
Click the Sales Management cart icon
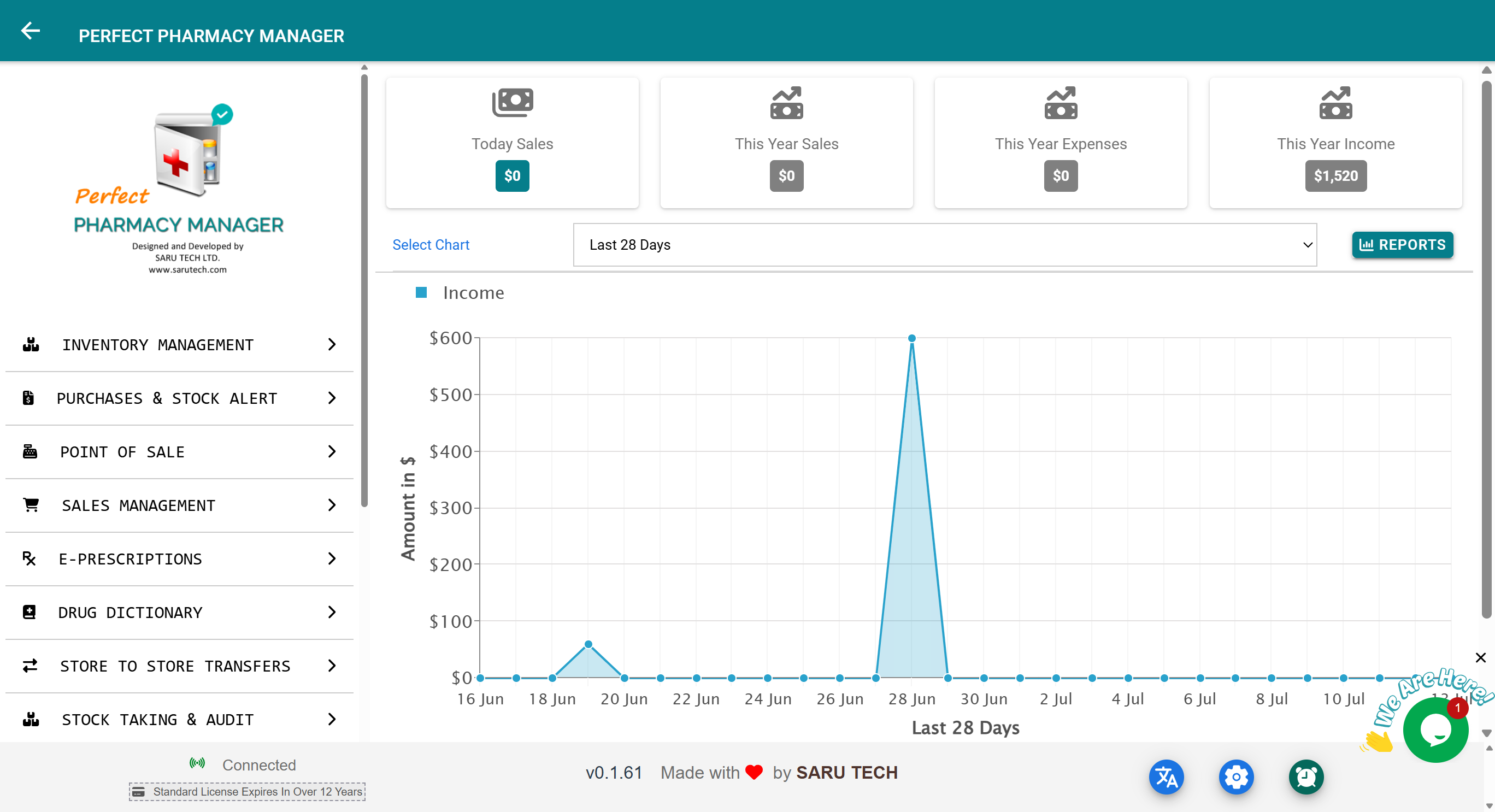(31, 505)
